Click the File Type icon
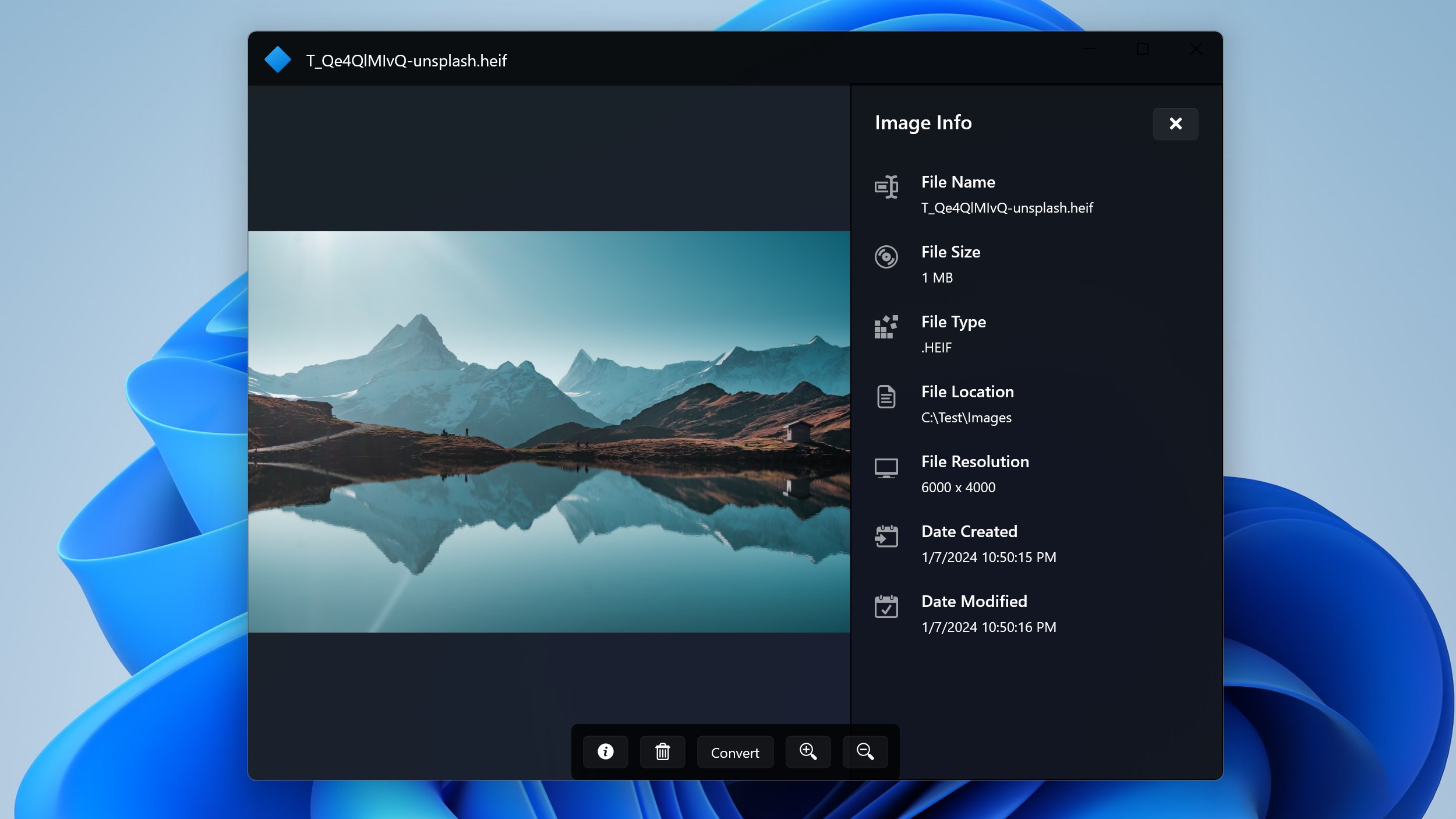Viewport: 1456px width, 819px height. click(886, 327)
